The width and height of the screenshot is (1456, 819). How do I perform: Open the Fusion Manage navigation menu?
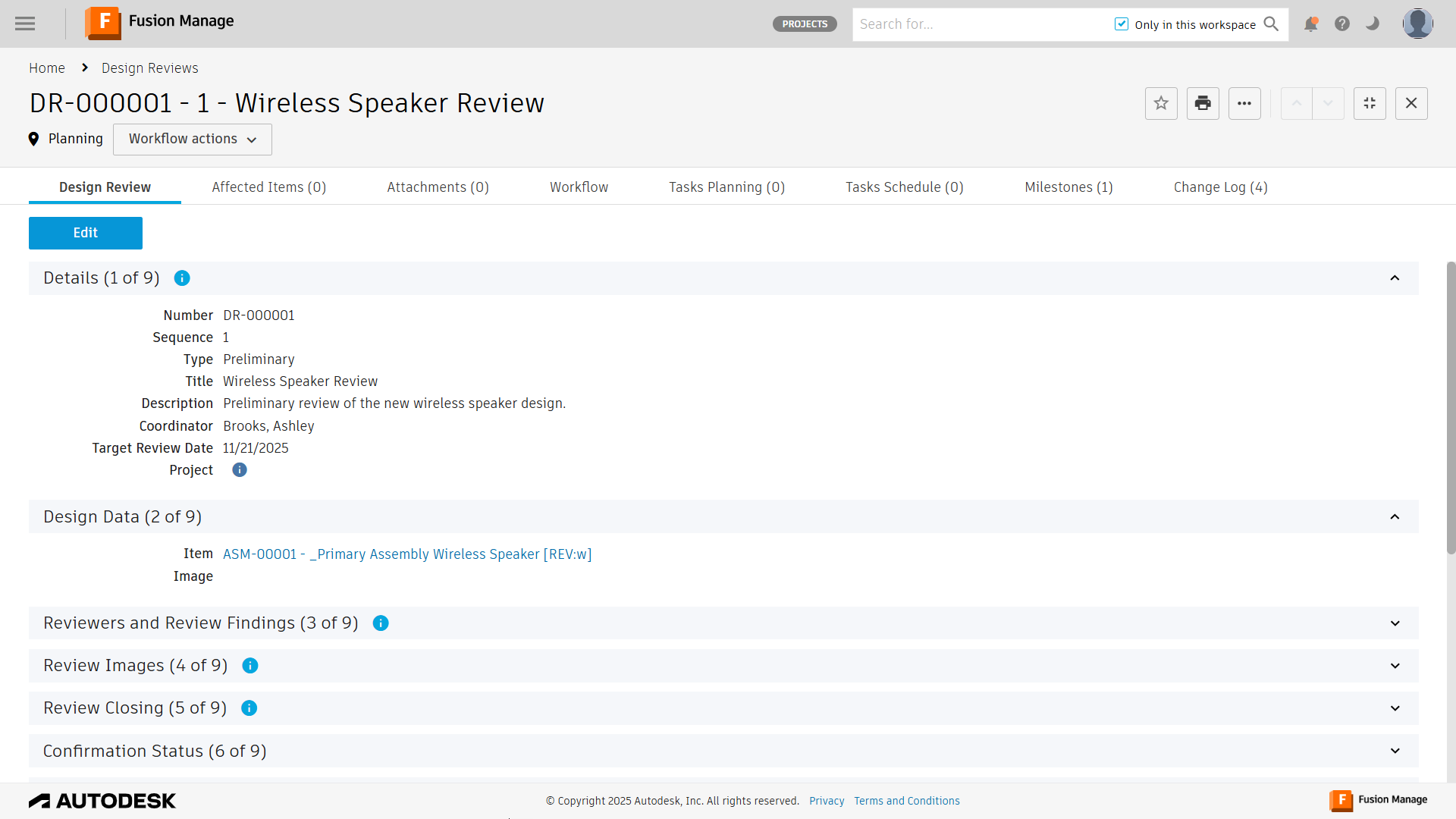(x=24, y=24)
